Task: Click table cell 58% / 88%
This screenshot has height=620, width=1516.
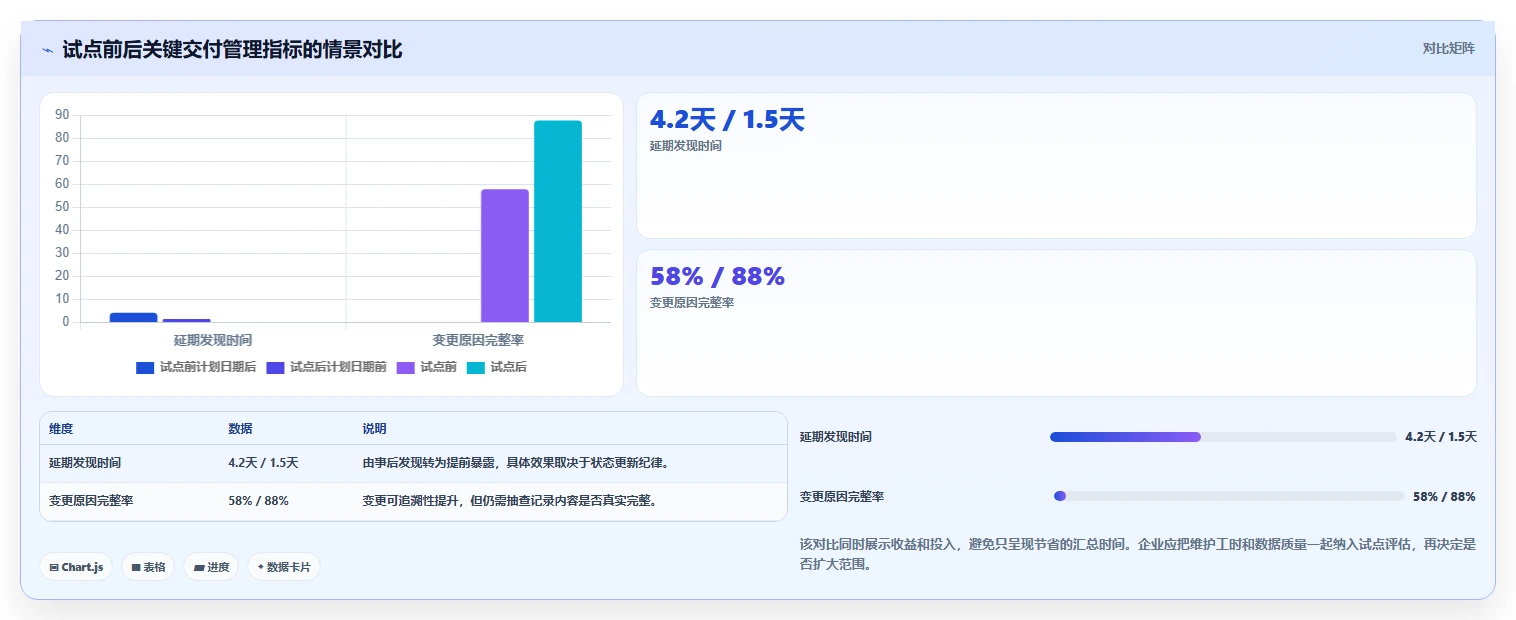Action: (258, 501)
